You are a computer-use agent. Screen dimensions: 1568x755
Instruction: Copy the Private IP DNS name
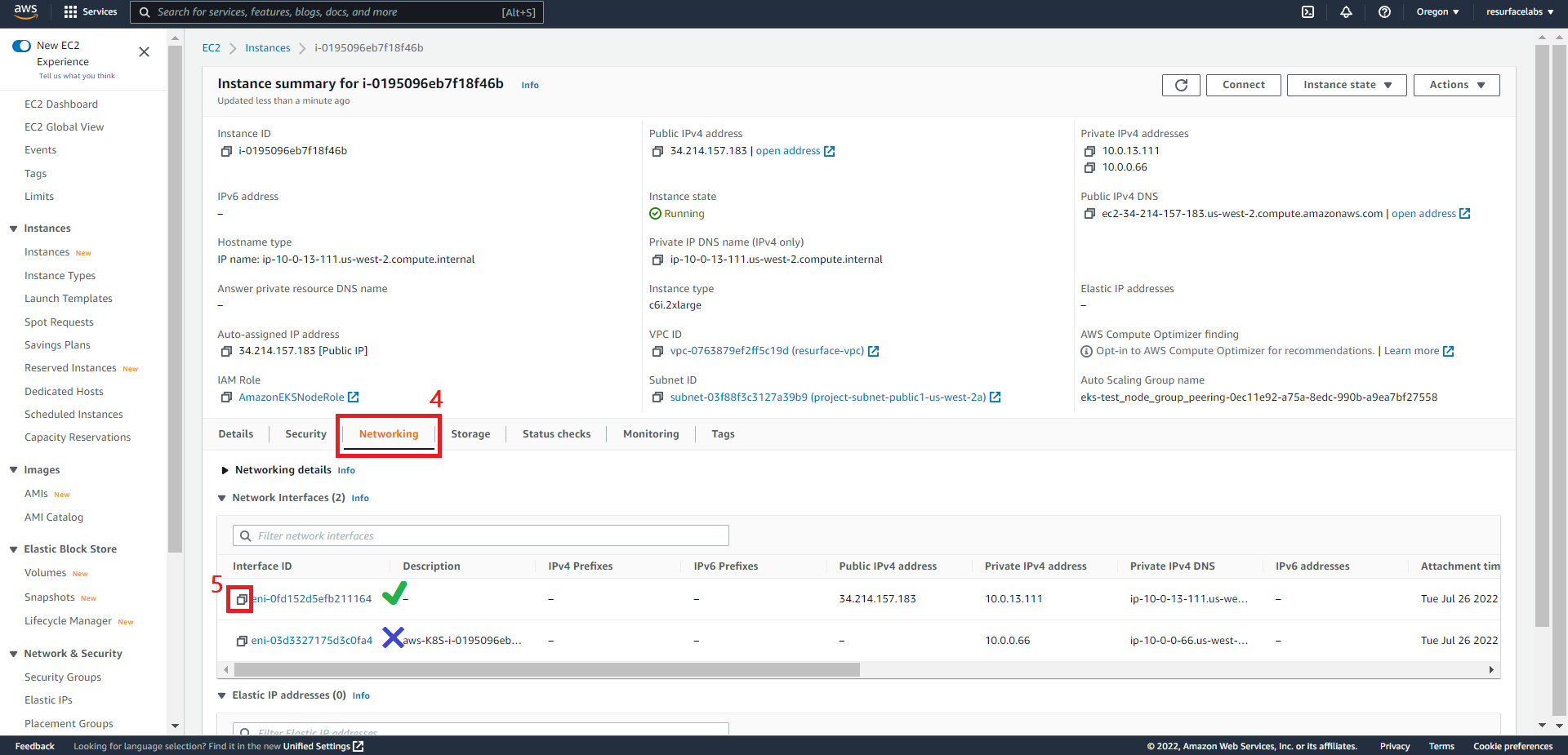tap(657, 260)
